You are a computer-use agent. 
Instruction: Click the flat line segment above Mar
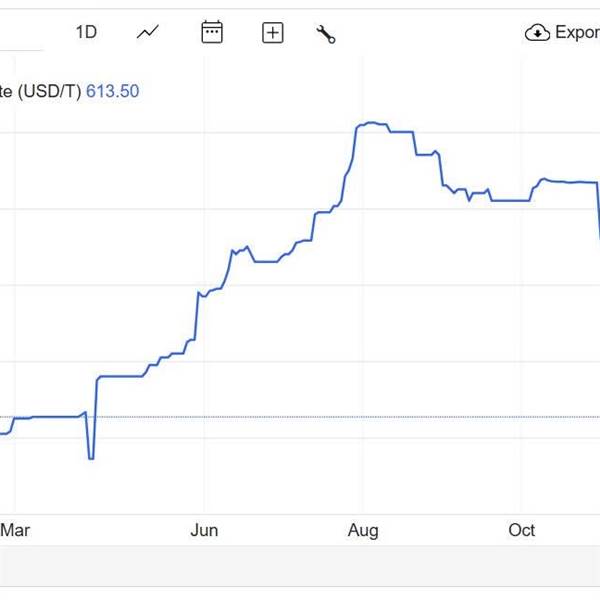click(50, 416)
